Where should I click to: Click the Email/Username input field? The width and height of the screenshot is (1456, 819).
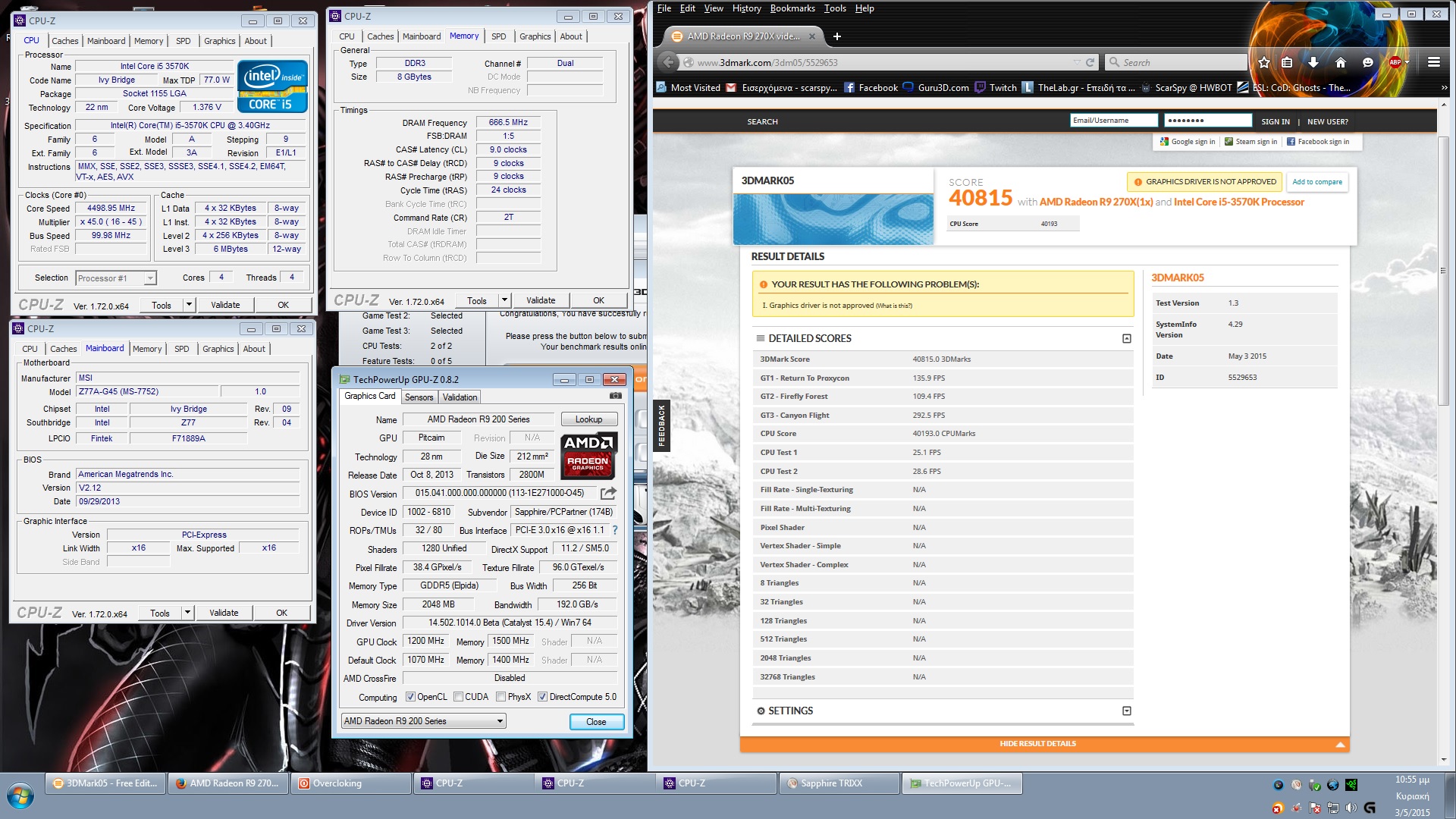point(1113,120)
